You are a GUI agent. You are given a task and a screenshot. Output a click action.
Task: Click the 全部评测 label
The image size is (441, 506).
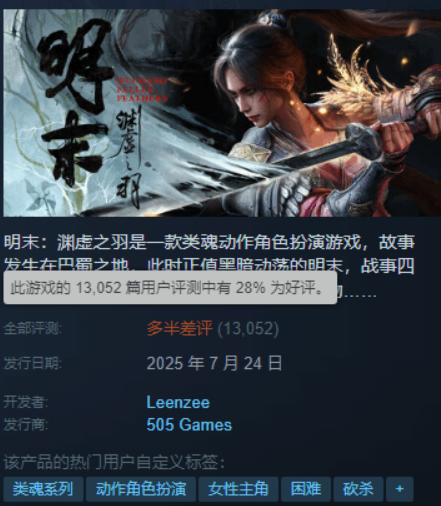coord(33,329)
